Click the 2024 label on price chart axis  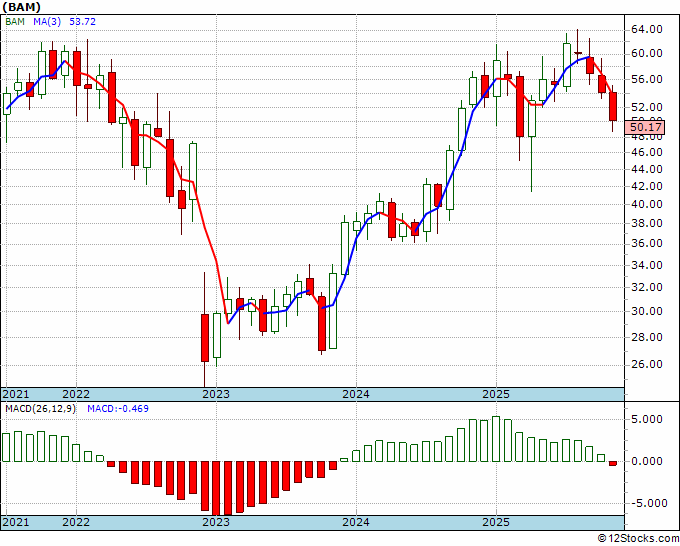[356, 394]
